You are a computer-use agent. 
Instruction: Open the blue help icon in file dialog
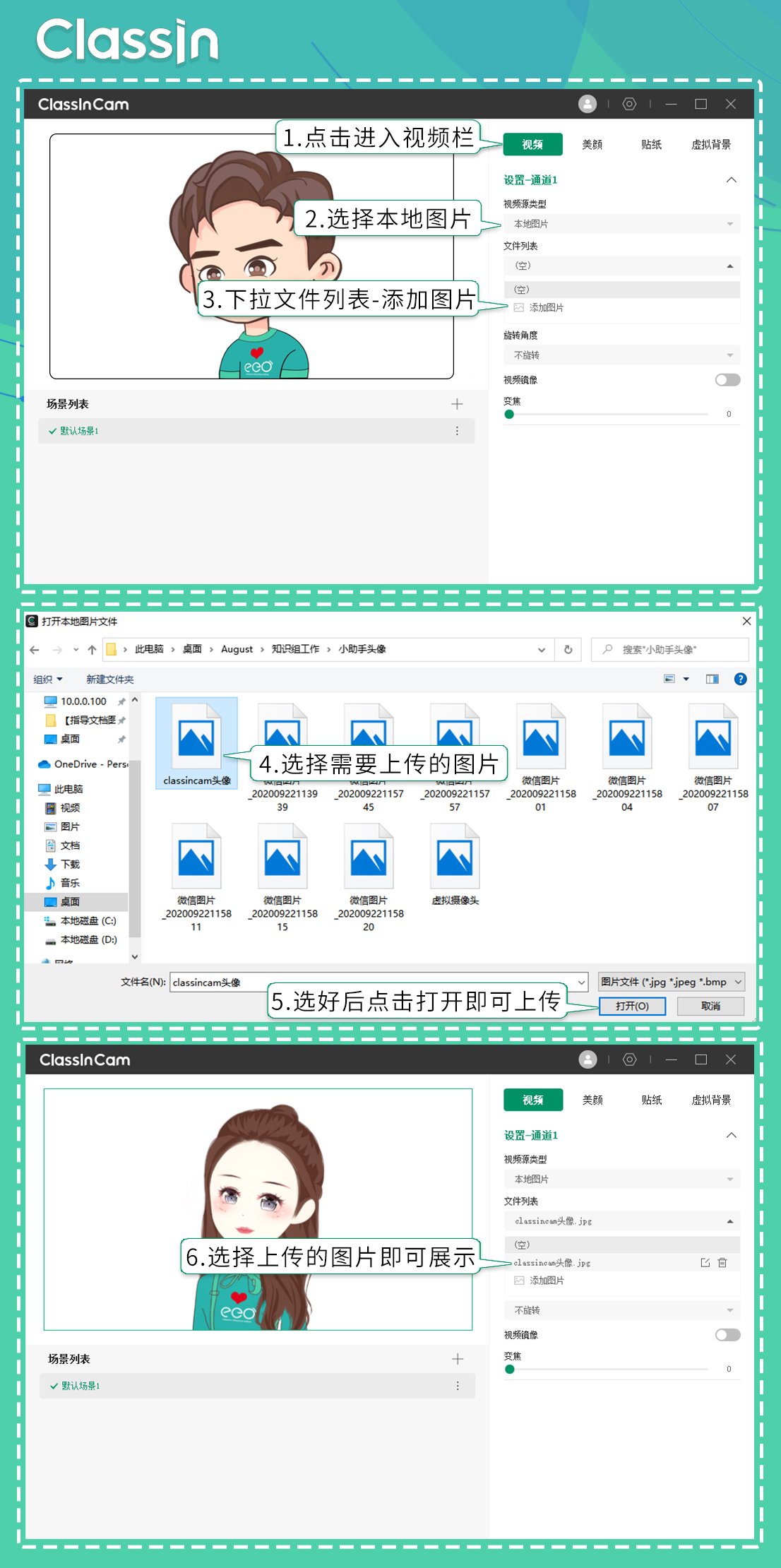740,679
